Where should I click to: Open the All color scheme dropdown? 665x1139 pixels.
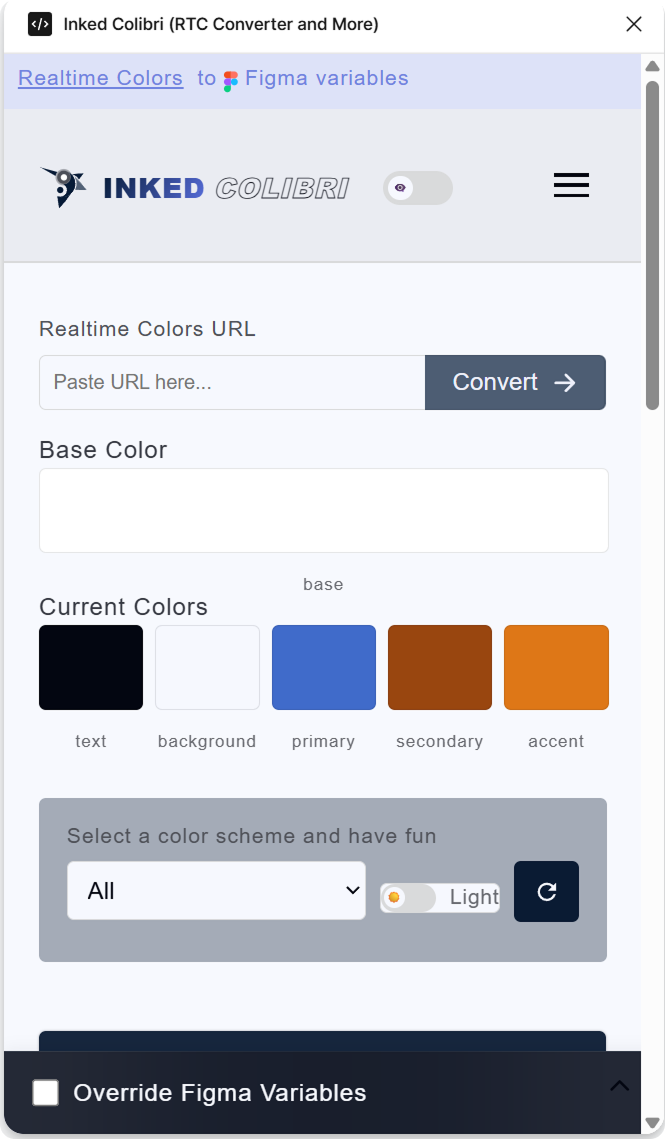pos(216,890)
